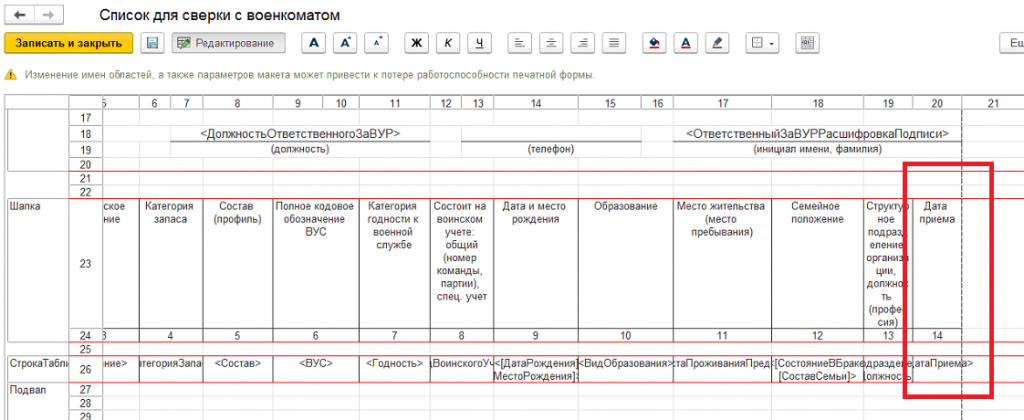Select <ВУС> parameter cell
This screenshot has height=420, width=1024.
[316, 369]
